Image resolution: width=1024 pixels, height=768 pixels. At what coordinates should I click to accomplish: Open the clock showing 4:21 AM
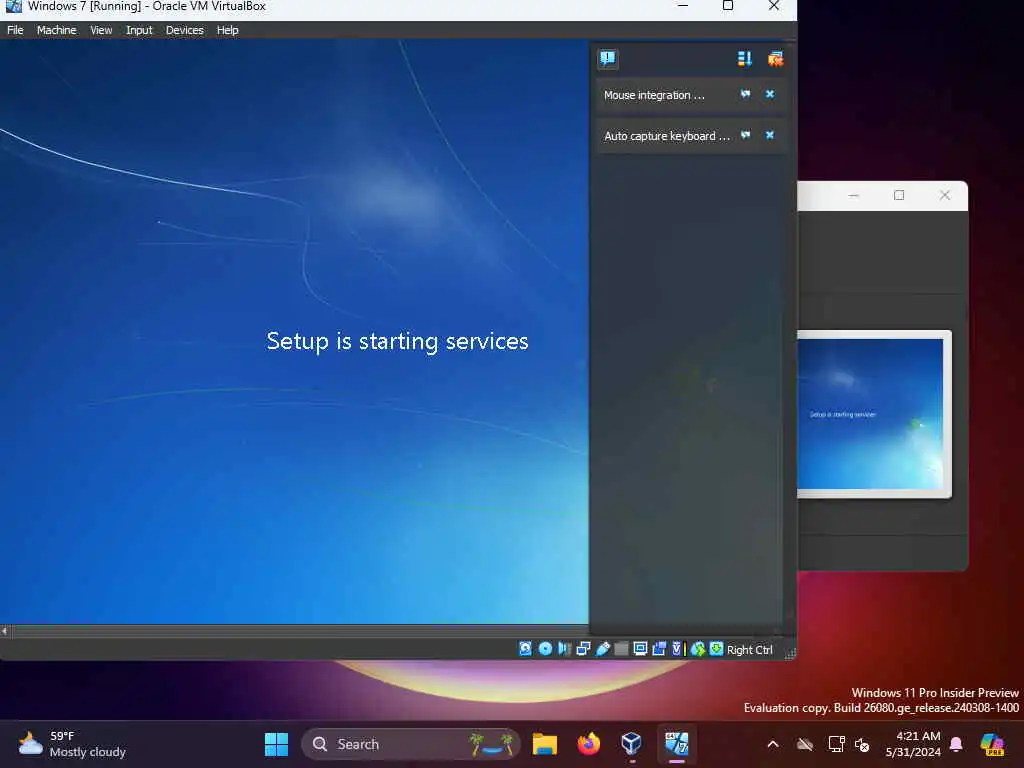click(913, 744)
